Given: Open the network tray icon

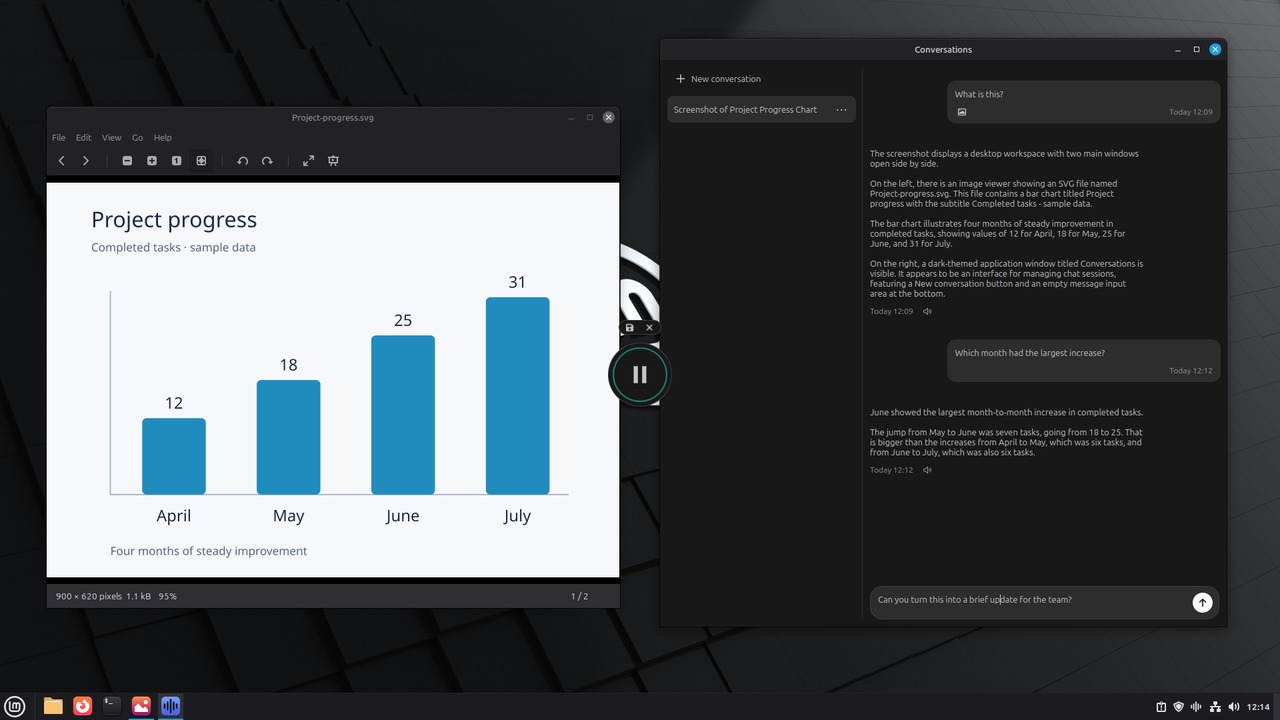Looking at the screenshot, I should coord(1215,707).
